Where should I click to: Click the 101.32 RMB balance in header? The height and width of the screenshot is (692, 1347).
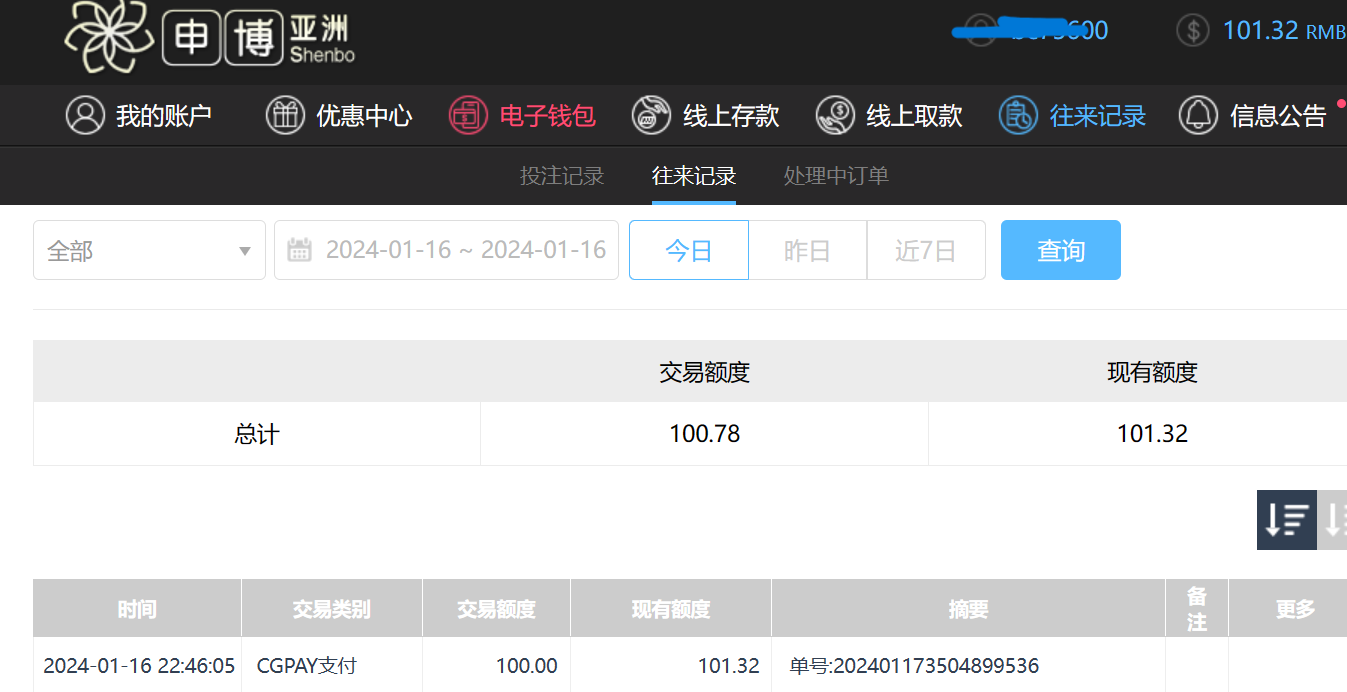1284,30
